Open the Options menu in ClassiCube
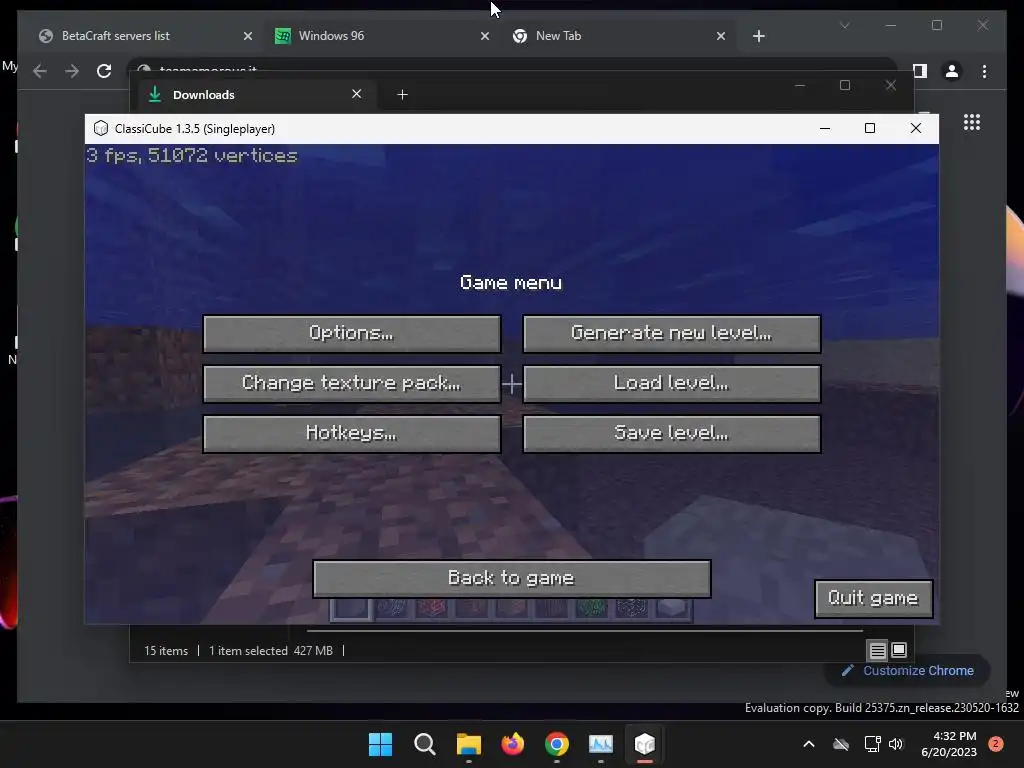 point(351,334)
